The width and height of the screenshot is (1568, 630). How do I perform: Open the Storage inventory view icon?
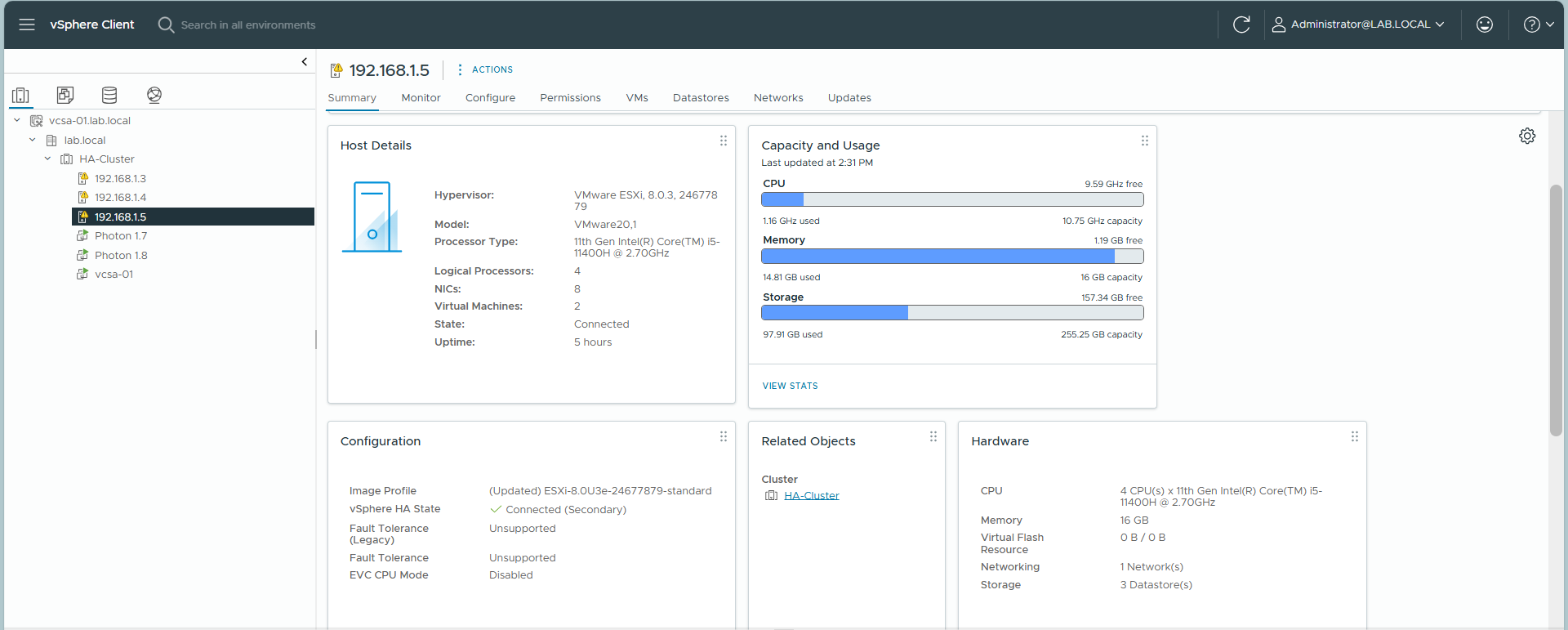click(109, 96)
